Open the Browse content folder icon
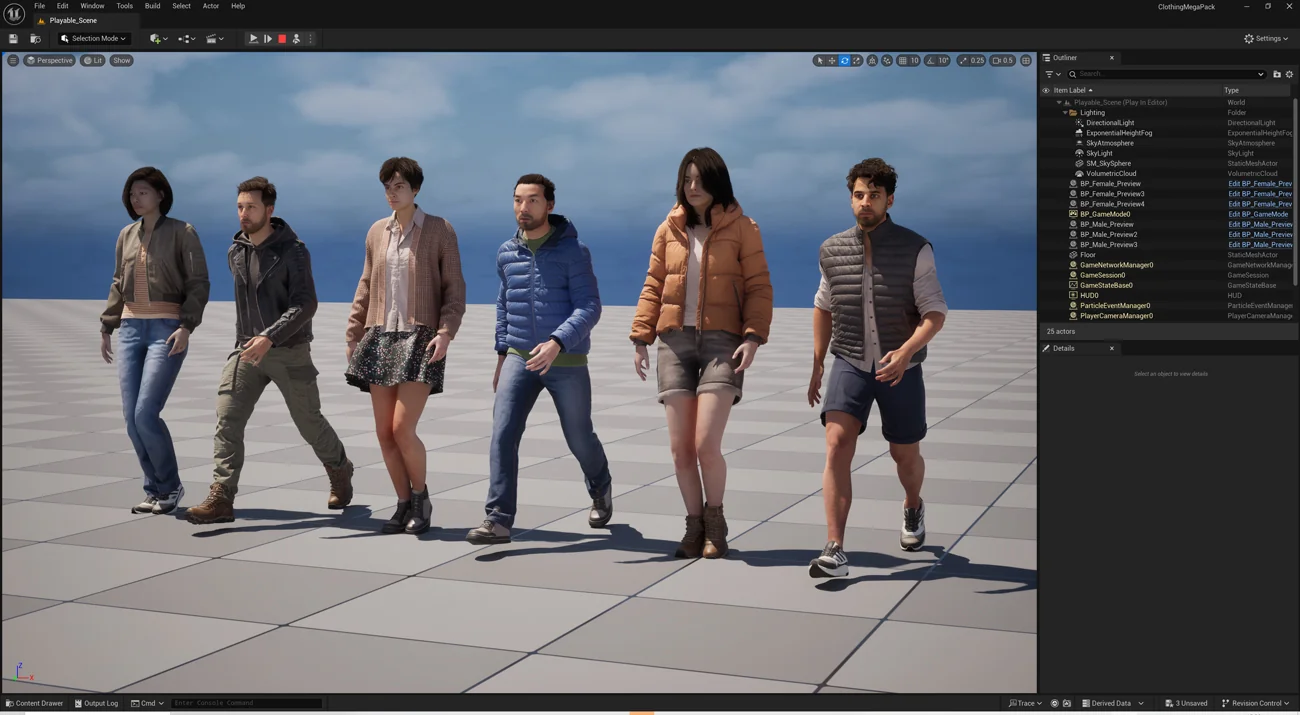1300x715 pixels. tap(35, 39)
